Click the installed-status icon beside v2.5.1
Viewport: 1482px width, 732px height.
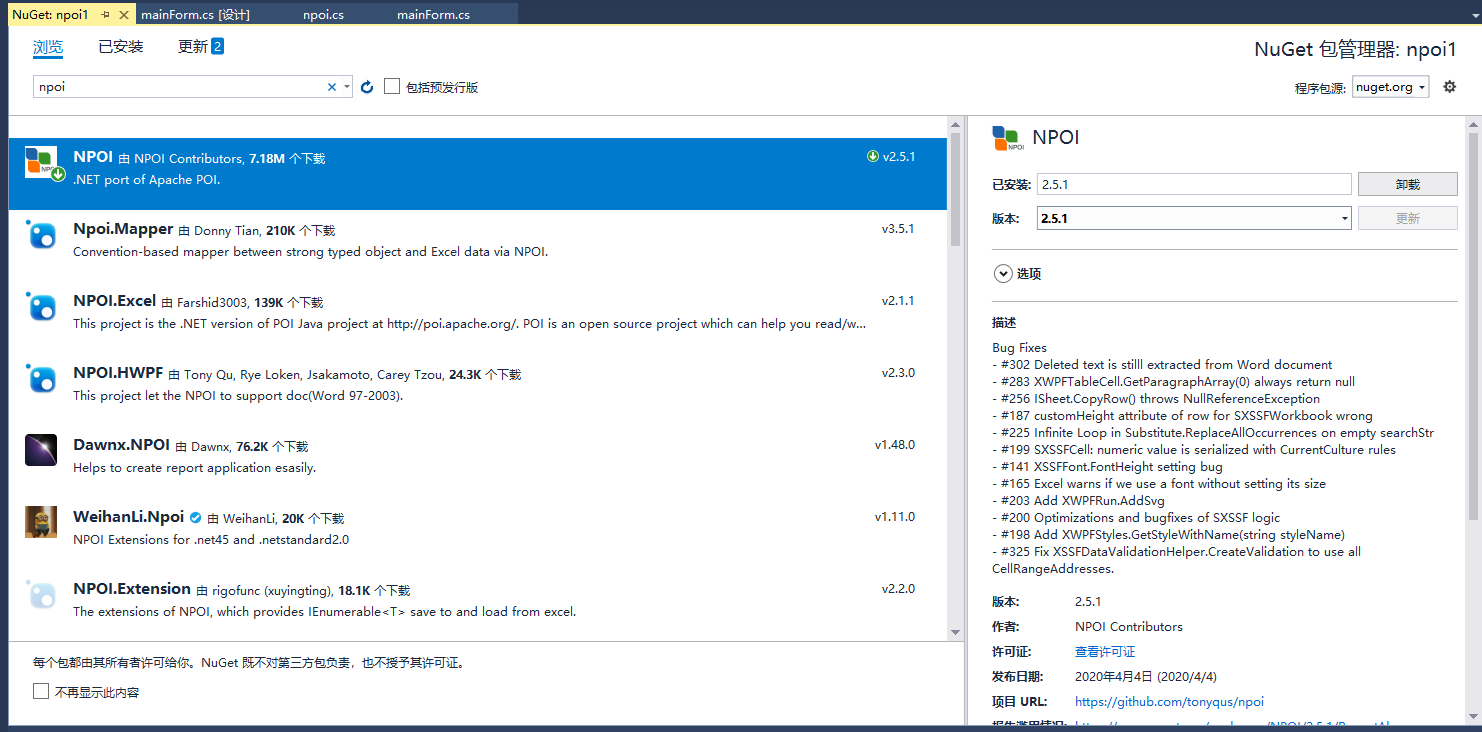click(x=873, y=156)
